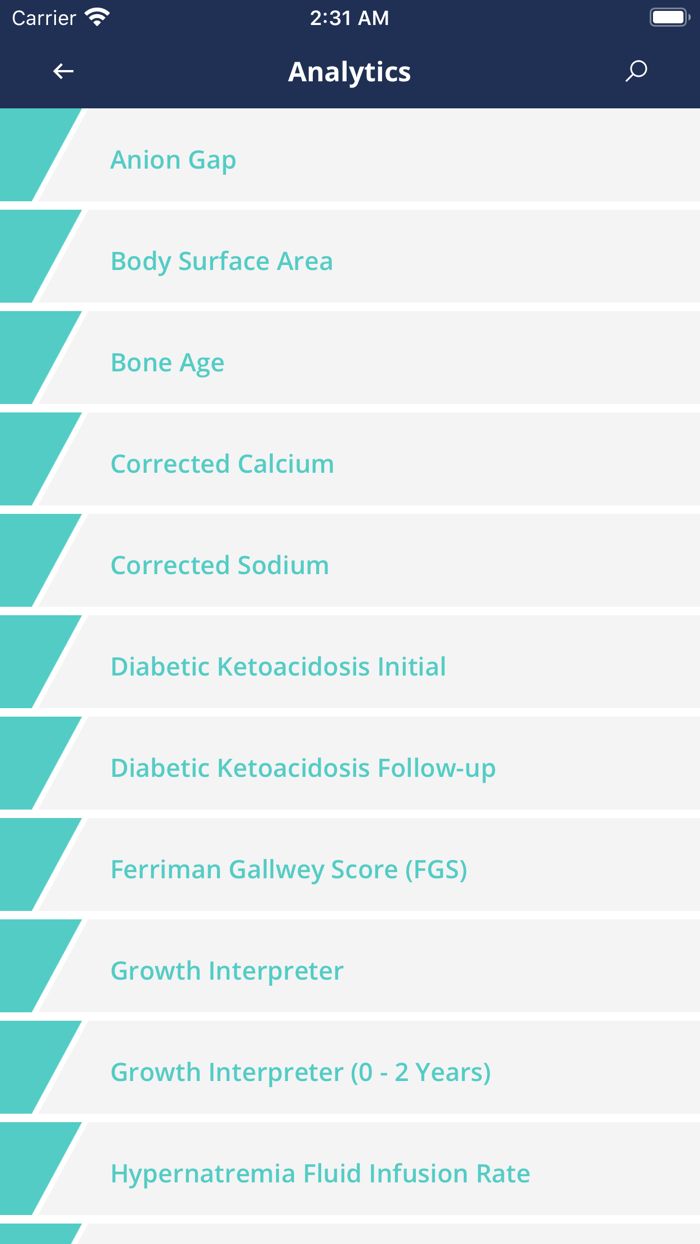The image size is (700, 1244).
Task: Select Ferriman Gallwey Score (FGS)
Action: pos(289,869)
